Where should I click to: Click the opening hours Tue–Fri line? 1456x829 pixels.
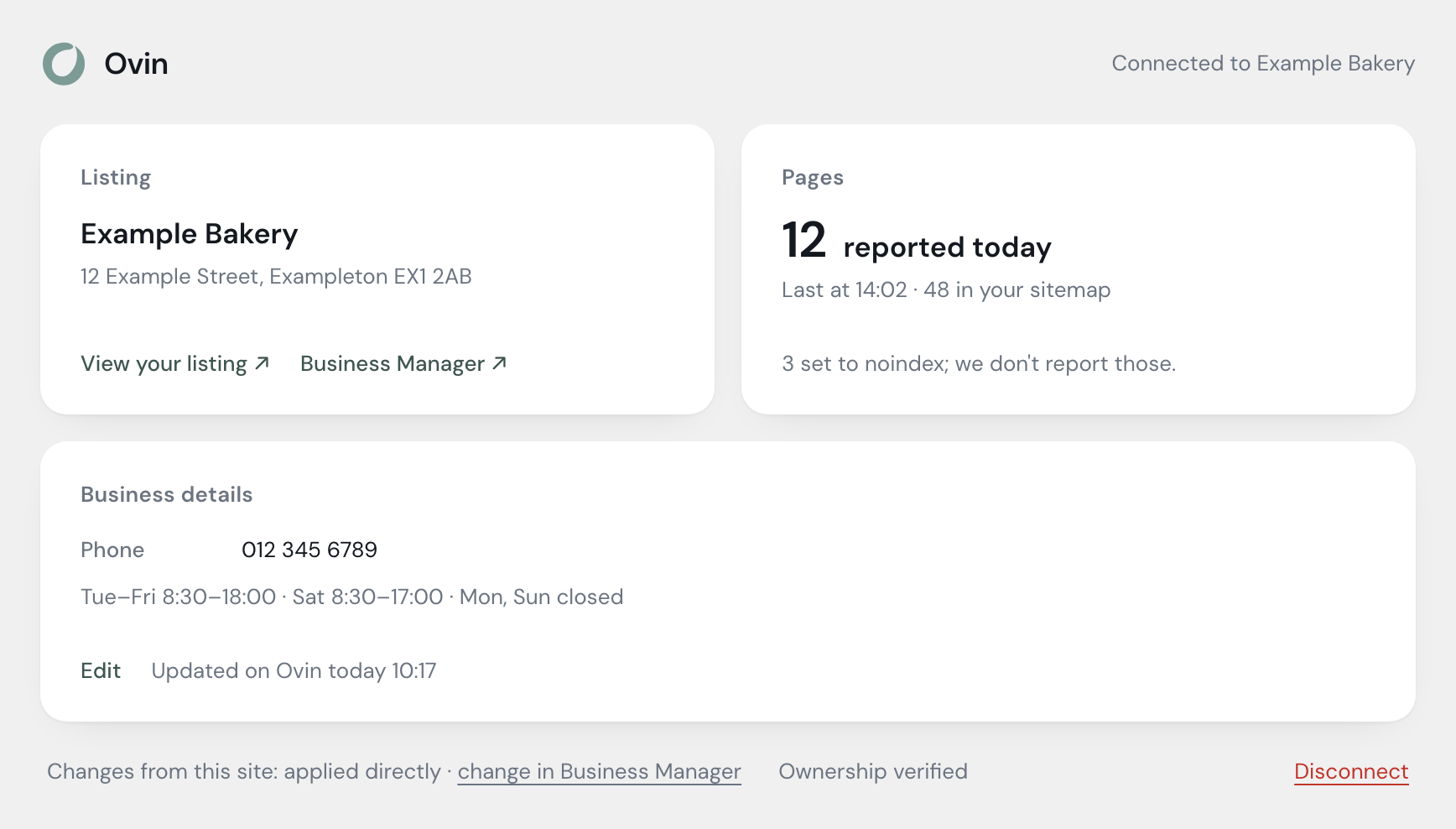point(352,597)
